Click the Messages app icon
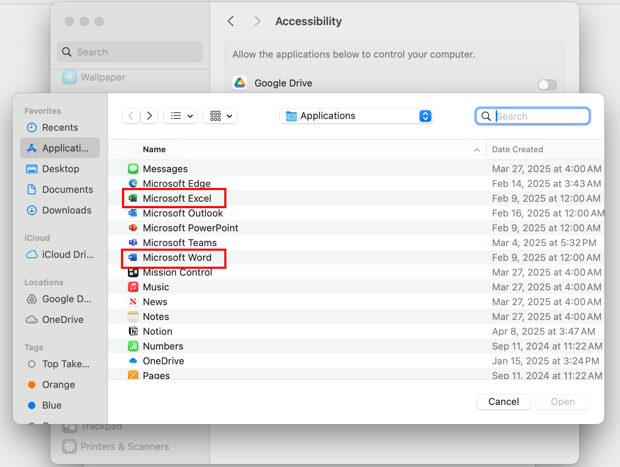The height and width of the screenshot is (467, 620). click(133, 169)
